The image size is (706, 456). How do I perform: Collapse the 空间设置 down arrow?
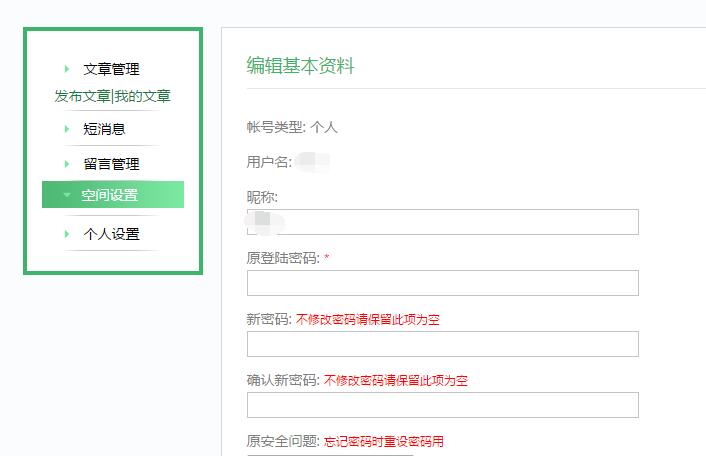(67, 195)
